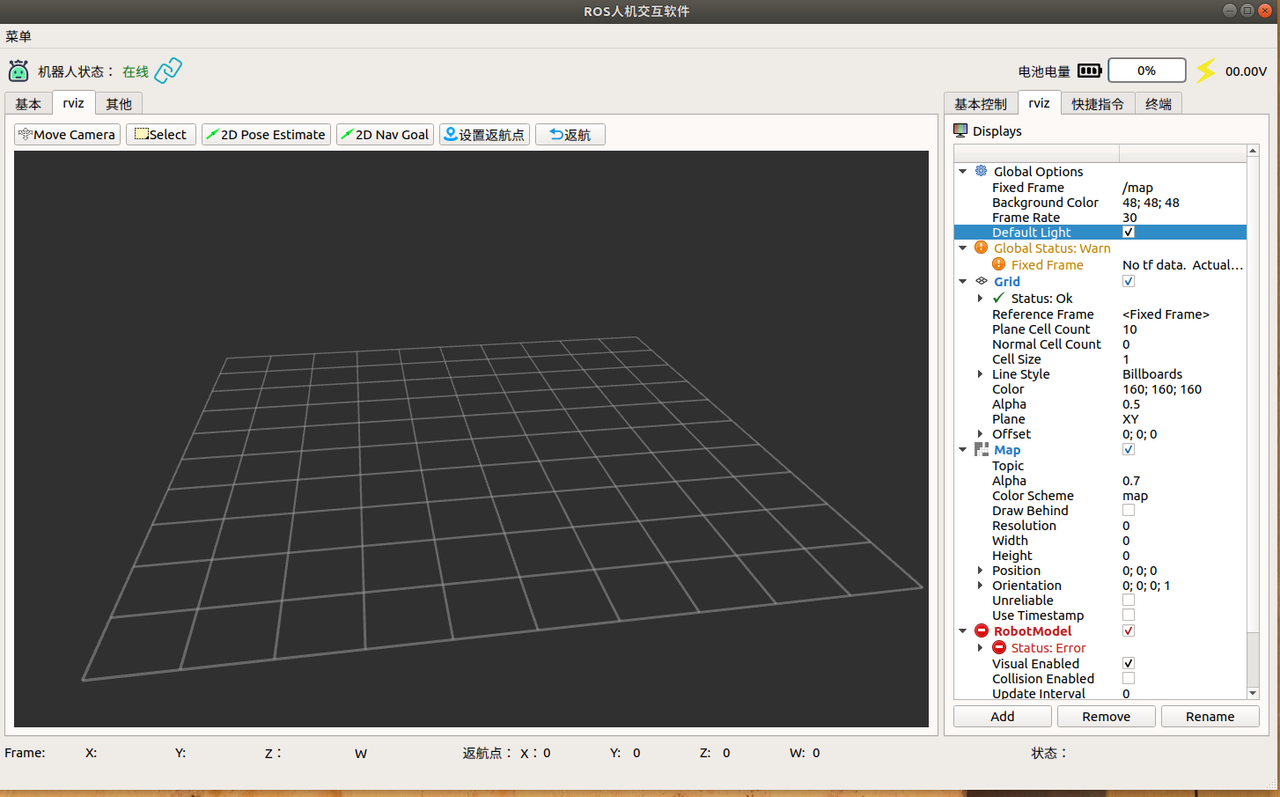Click the Global Status warning icon
The height and width of the screenshot is (797, 1280).
981,248
